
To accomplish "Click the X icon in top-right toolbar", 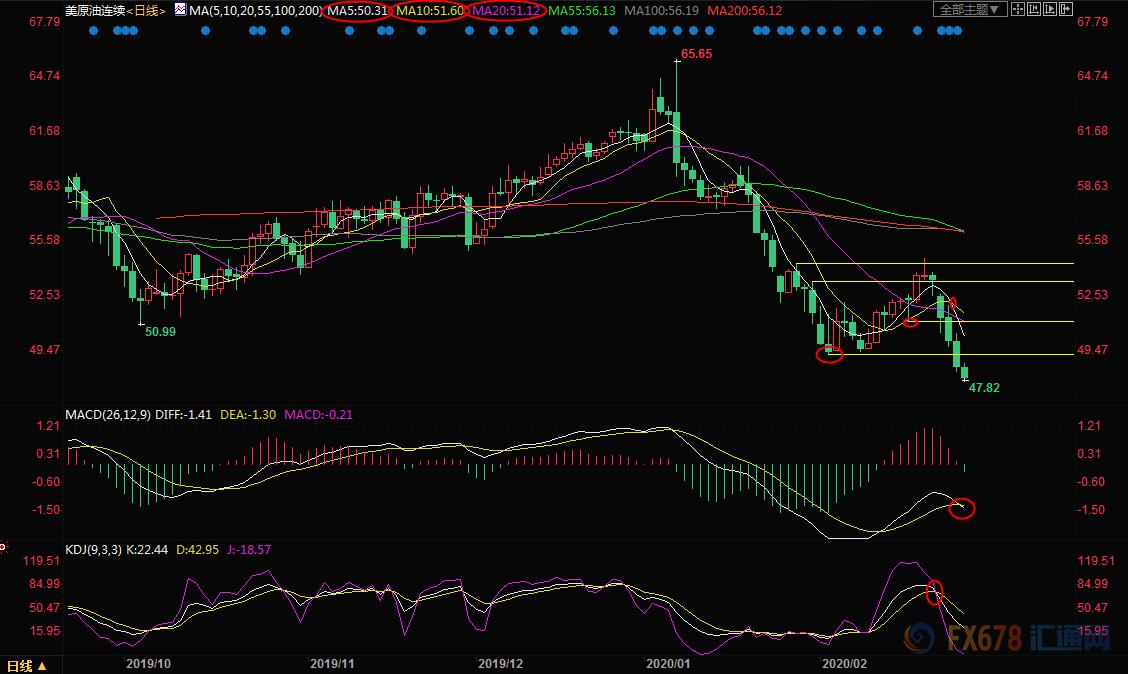I will [1064, 10].
